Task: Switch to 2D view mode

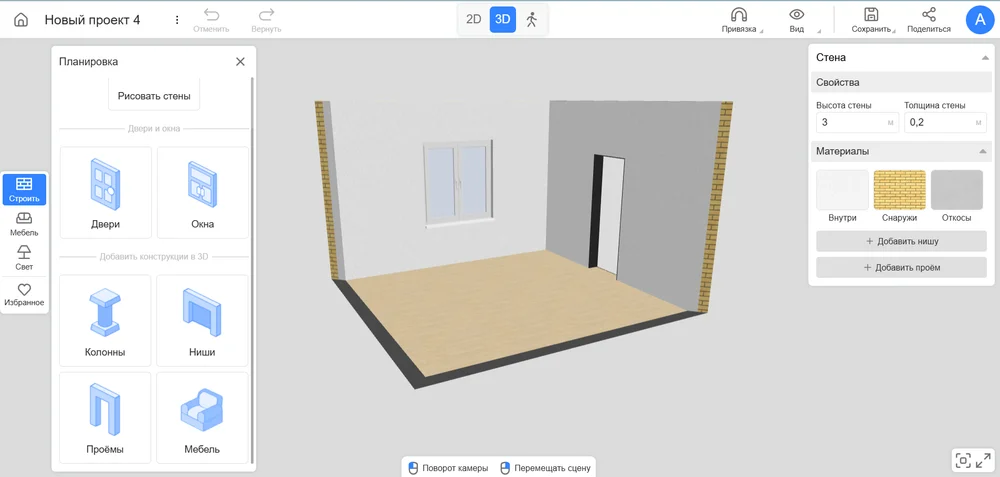Action: [x=474, y=19]
